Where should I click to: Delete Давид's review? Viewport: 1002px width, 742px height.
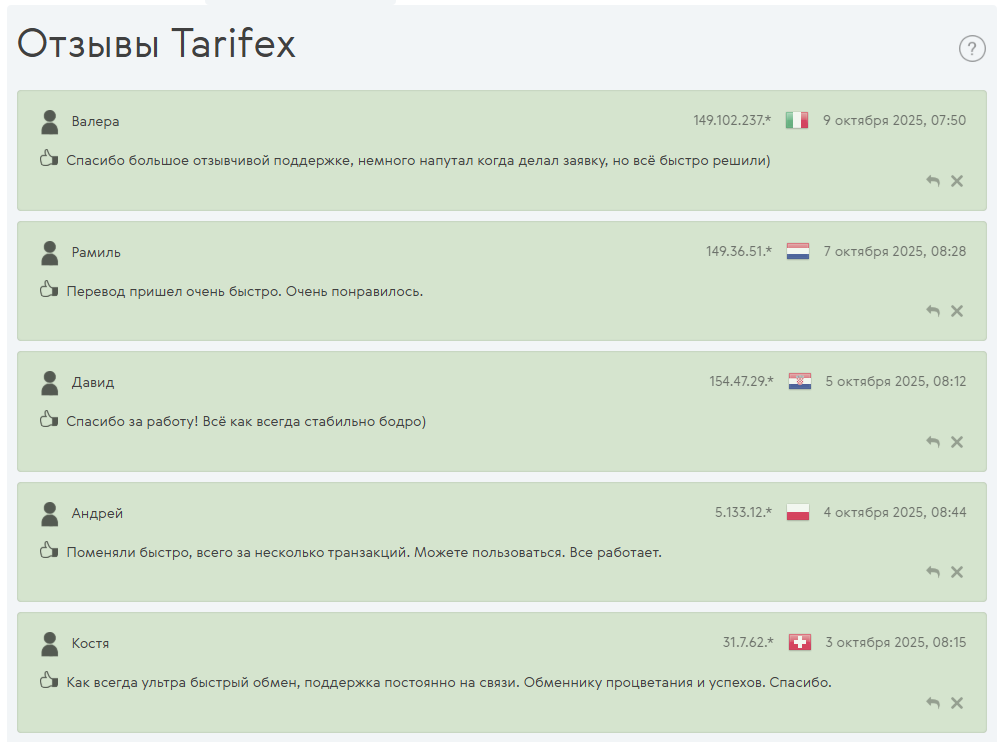(x=957, y=442)
